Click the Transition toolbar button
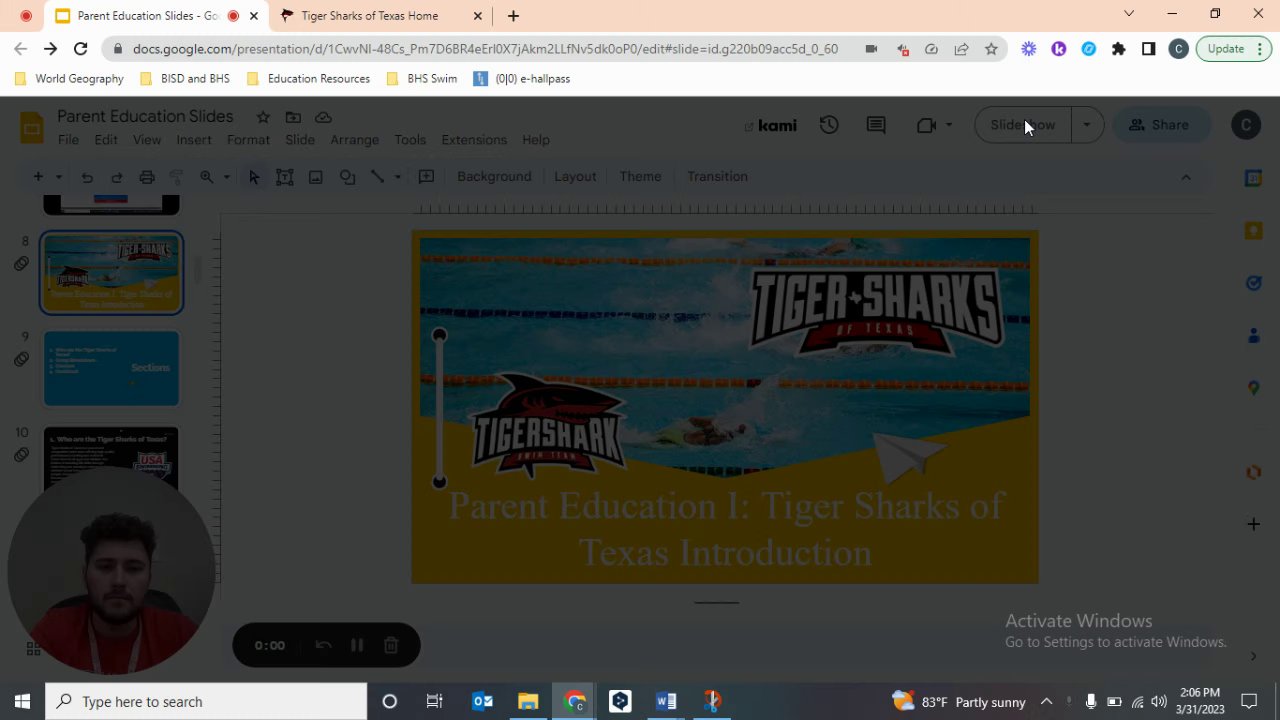The height and width of the screenshot is (720, 1280). pyautogui.click(x=717, y=177)
